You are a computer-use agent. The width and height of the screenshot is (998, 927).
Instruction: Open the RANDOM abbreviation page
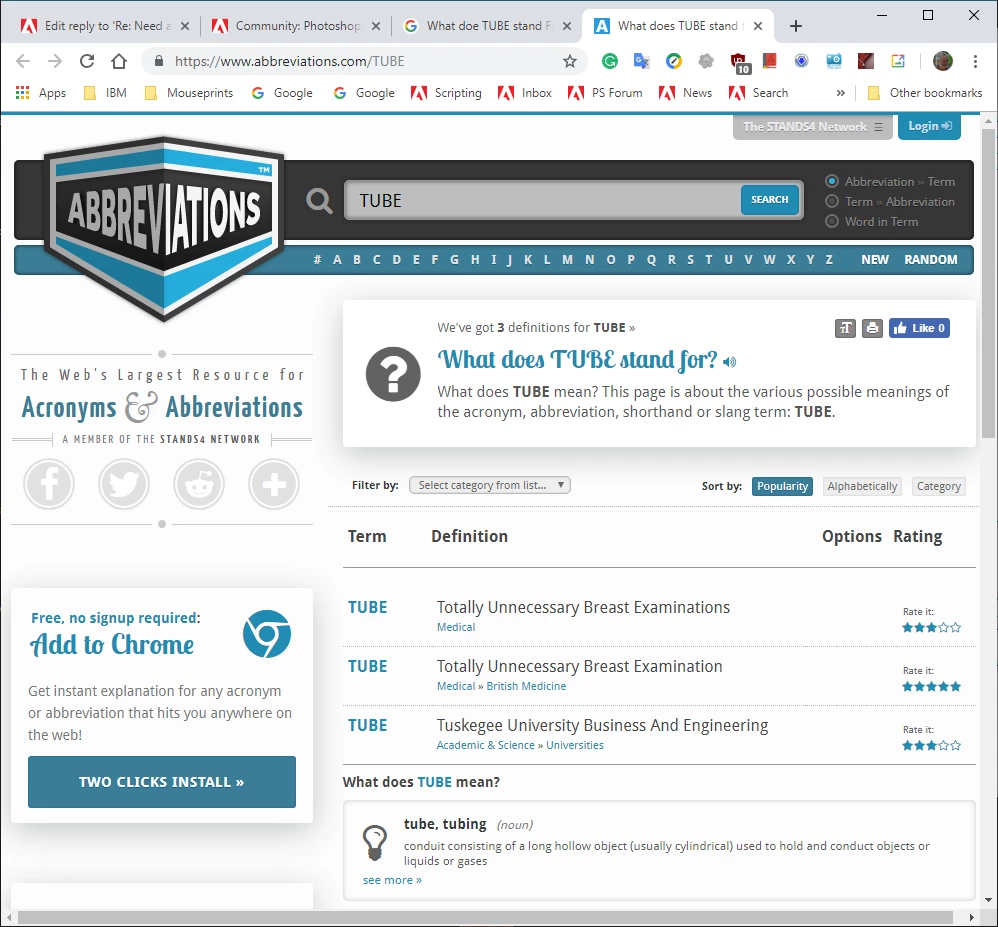click(931, 260)
